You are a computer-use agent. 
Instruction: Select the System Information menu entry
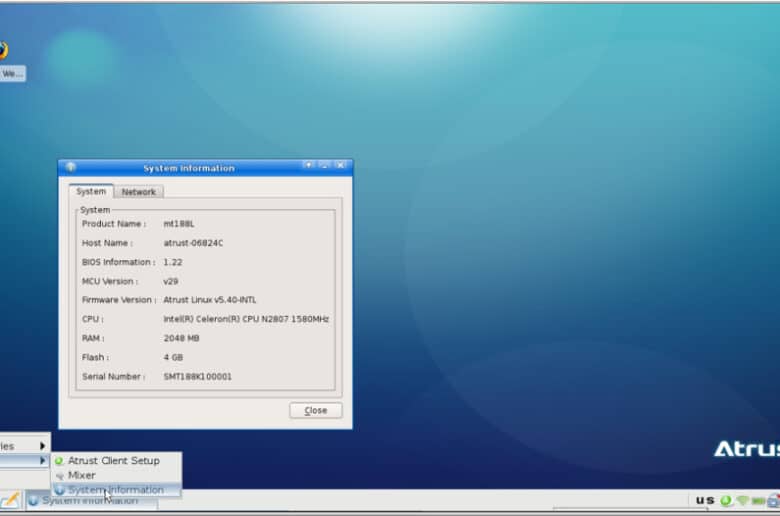(x=116, y=490)
